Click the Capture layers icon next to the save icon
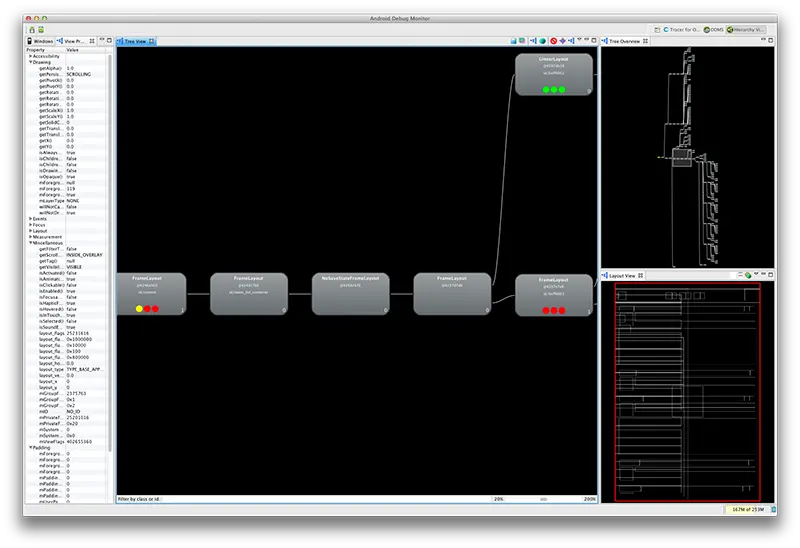The height and width of the screenshot is (548, 800). (522, 41)
